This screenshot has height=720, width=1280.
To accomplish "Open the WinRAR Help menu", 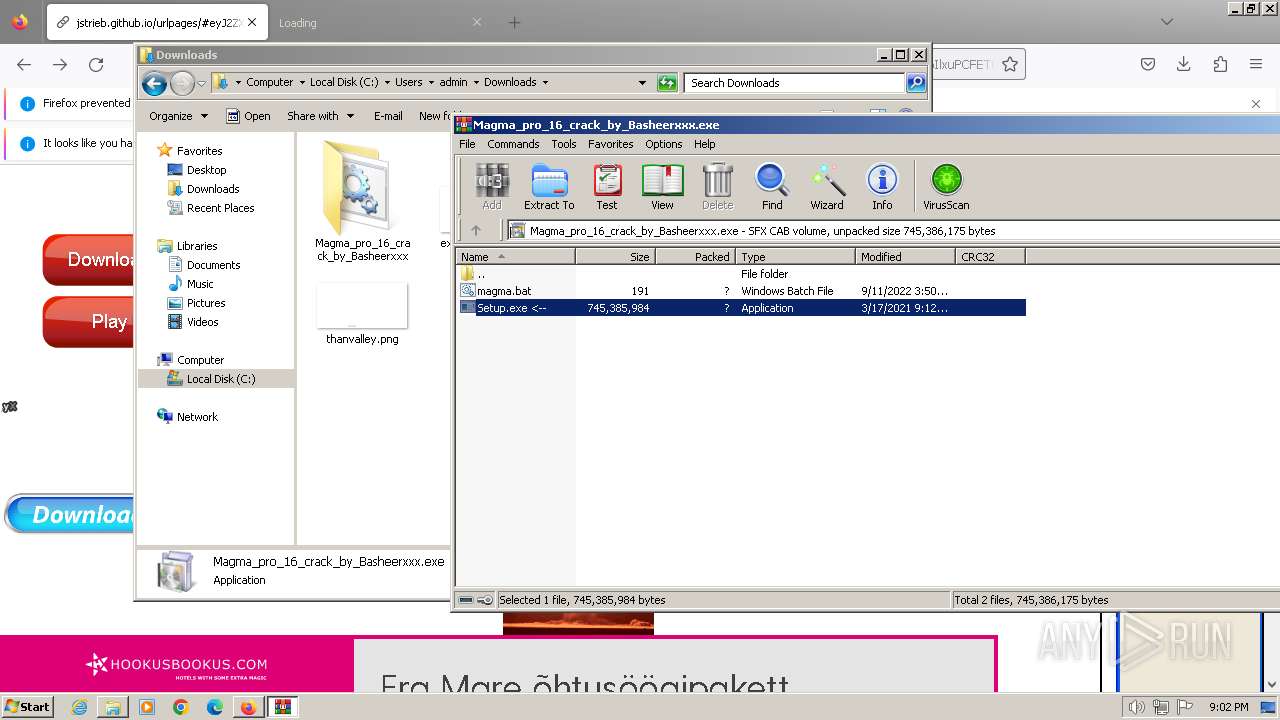I will click(x=705, y=144).
